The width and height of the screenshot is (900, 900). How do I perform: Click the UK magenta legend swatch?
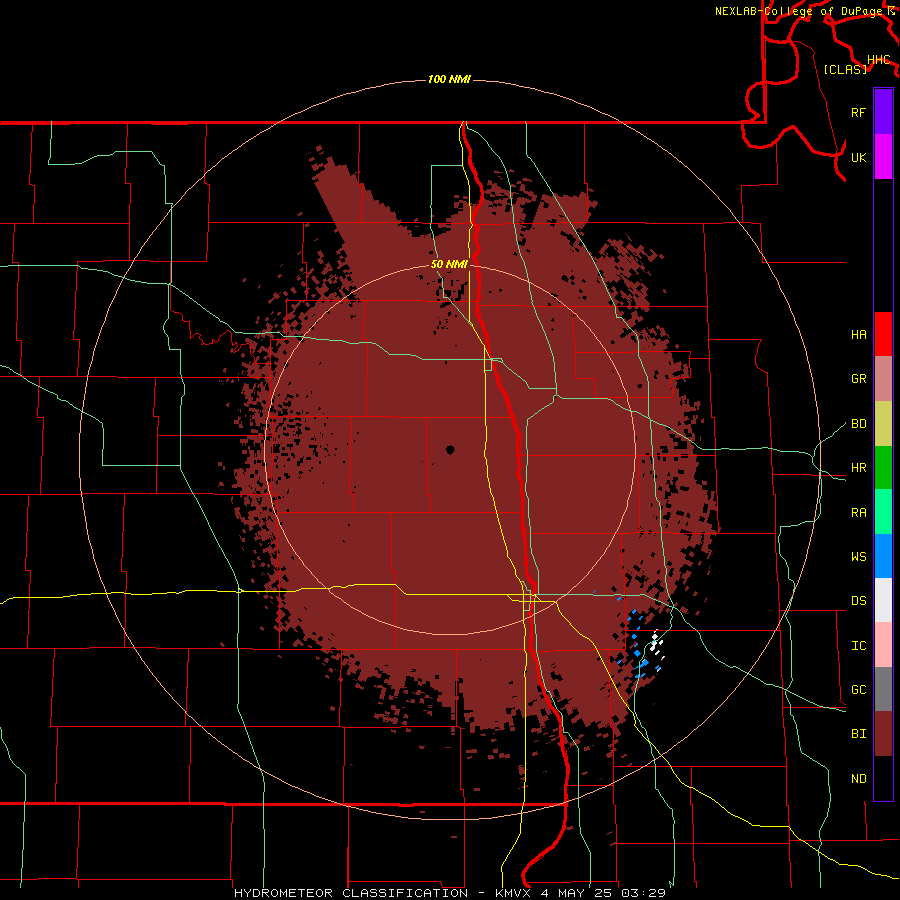tap(883, 157)
